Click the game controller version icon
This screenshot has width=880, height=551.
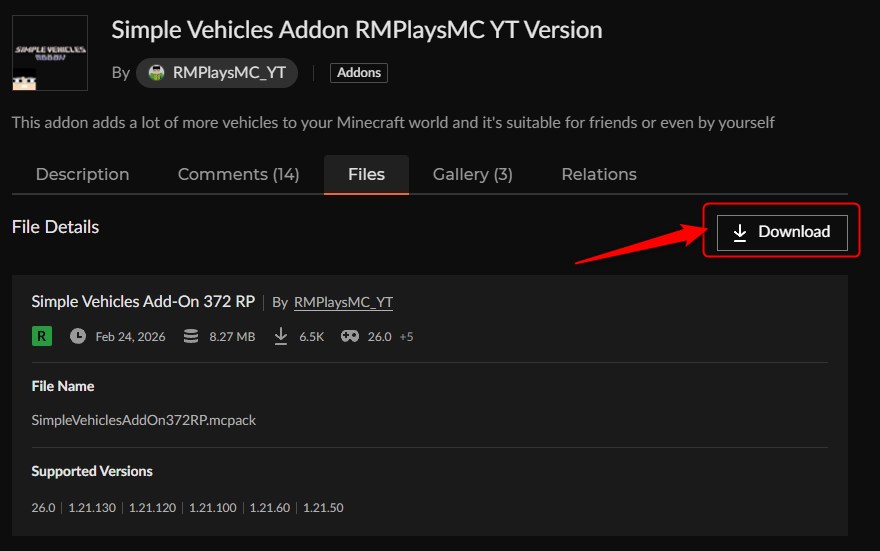coord(350,336)
